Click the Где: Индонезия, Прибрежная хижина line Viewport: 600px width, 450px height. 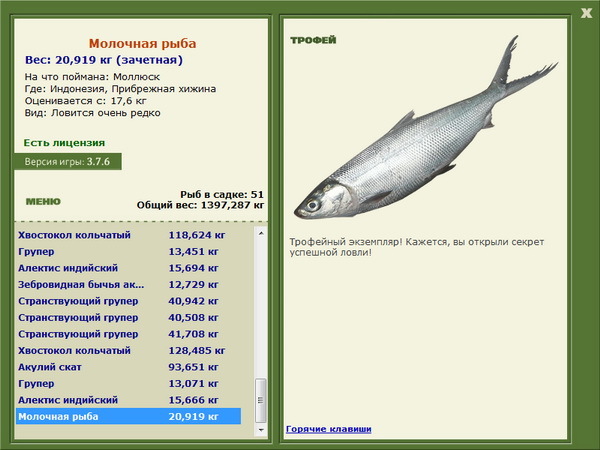[120, 89]
